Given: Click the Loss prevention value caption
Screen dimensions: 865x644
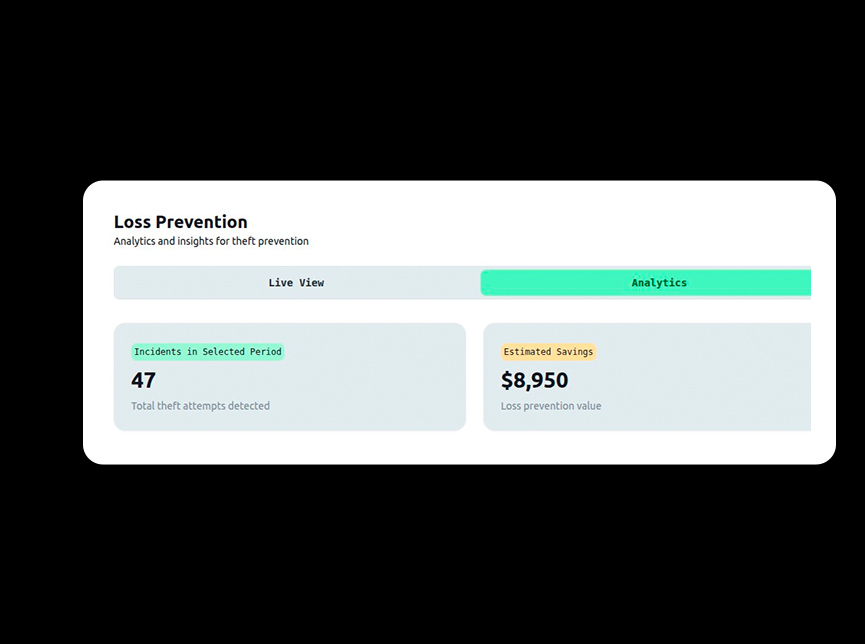Looking at the screenshot, I should (551, 406).
